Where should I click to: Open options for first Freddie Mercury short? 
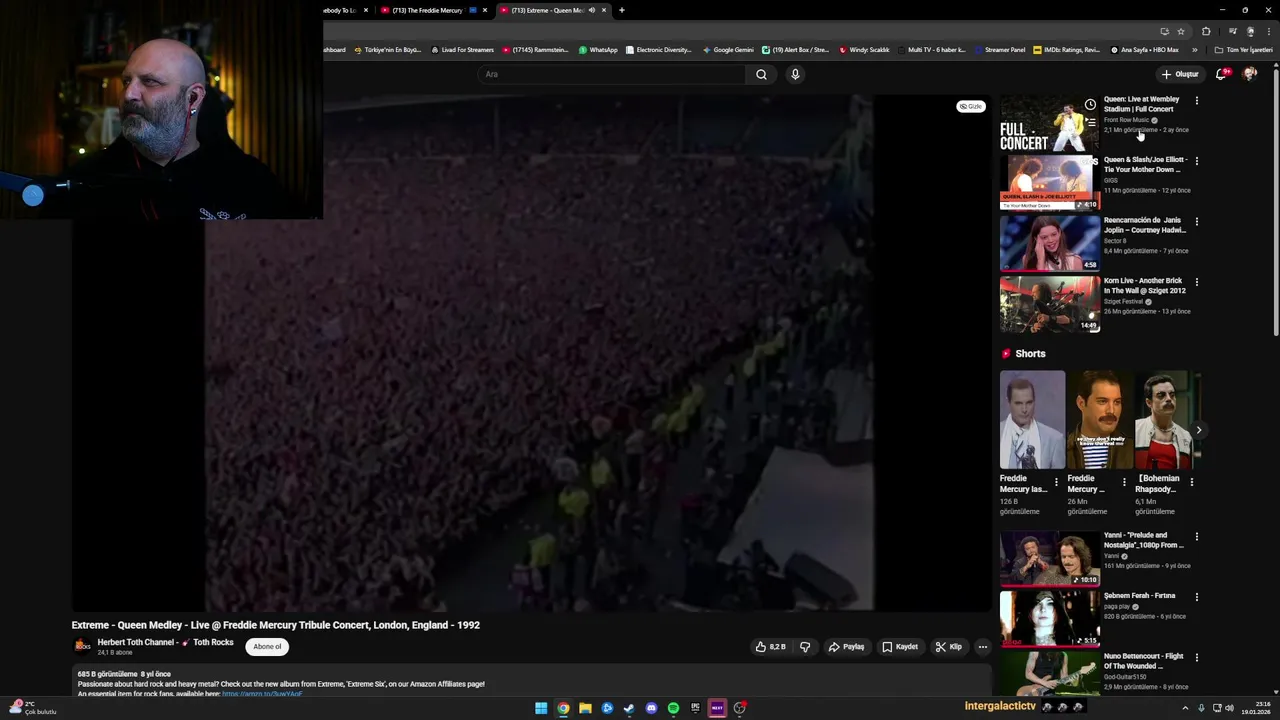1056,482
